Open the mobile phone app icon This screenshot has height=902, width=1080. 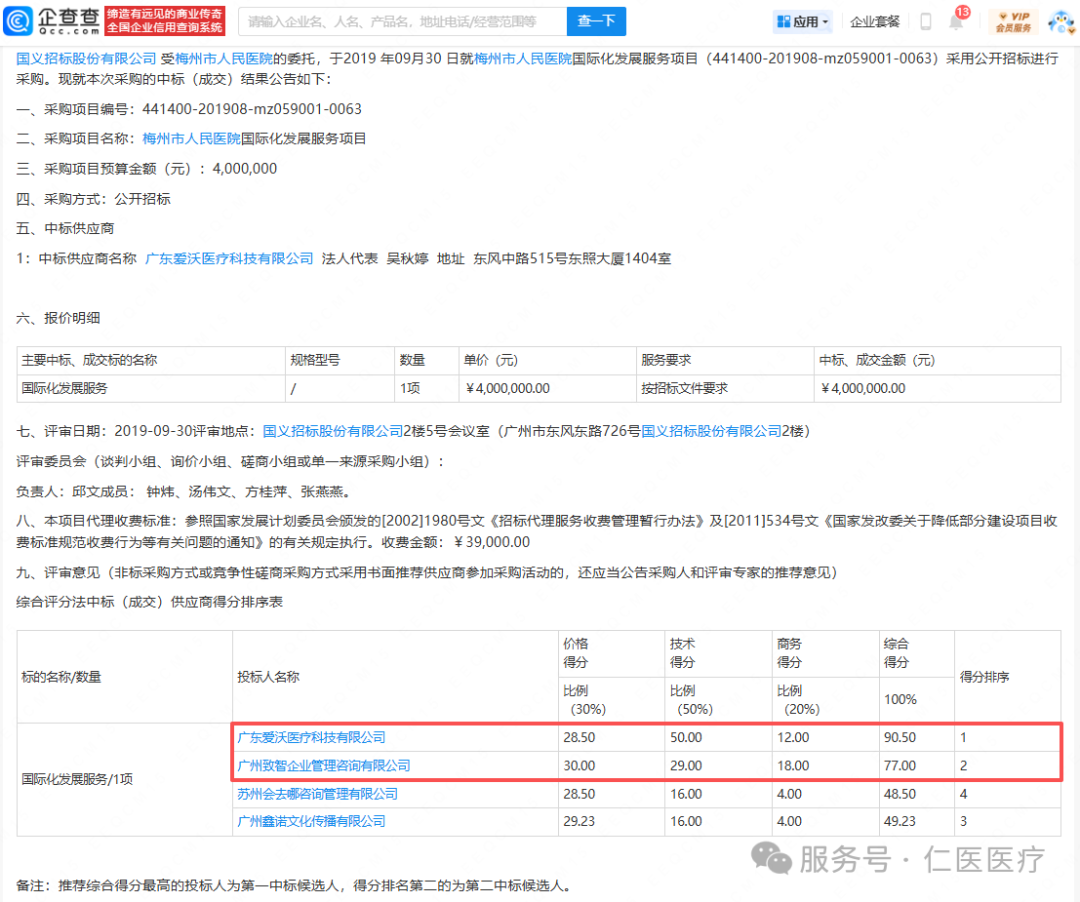tap(925, 22)
